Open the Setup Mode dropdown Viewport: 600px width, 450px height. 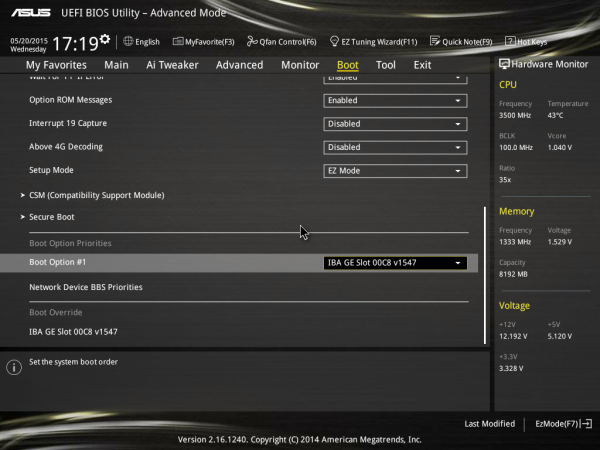pyautogui.click(x=395, y=171)
